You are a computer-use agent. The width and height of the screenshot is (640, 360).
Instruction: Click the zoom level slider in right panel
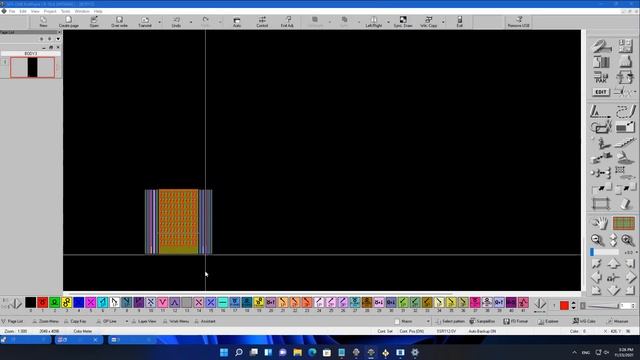[604, 253]
